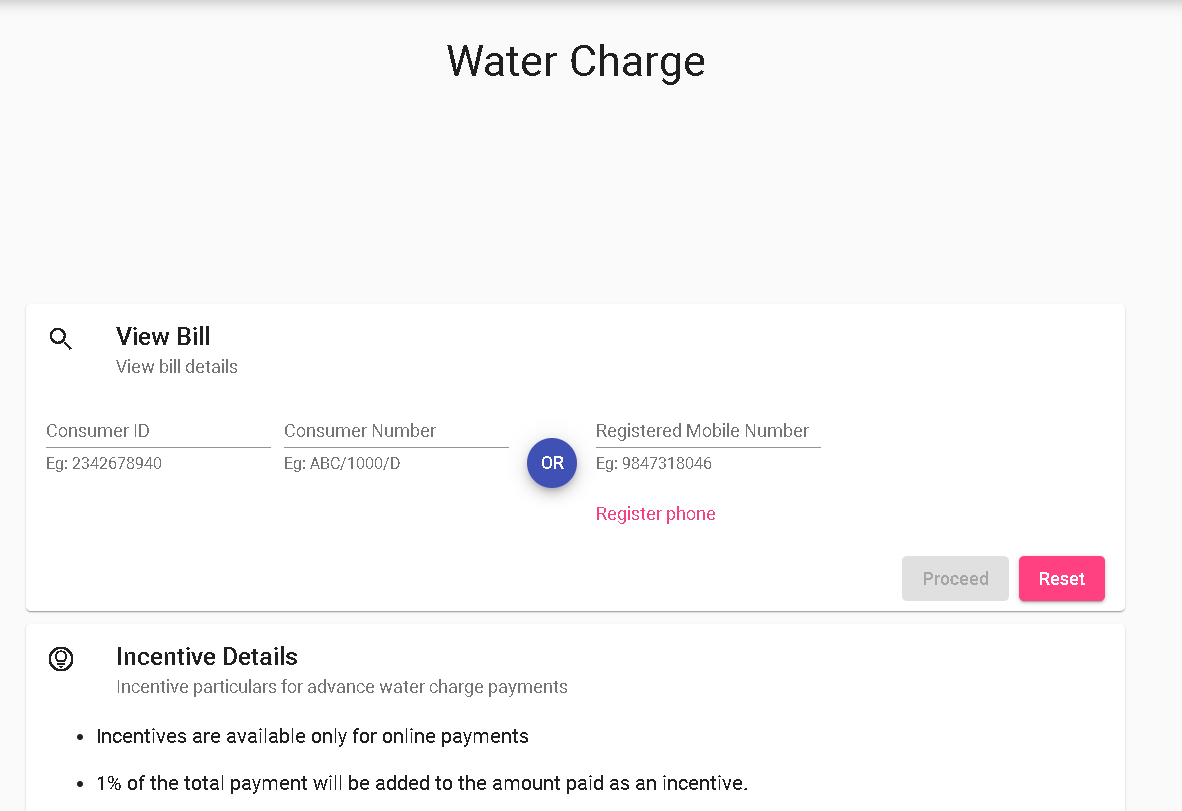Viewport: 1182px width, 811px height.
Task: Click the Consumer Number input box
Action: 396,430
